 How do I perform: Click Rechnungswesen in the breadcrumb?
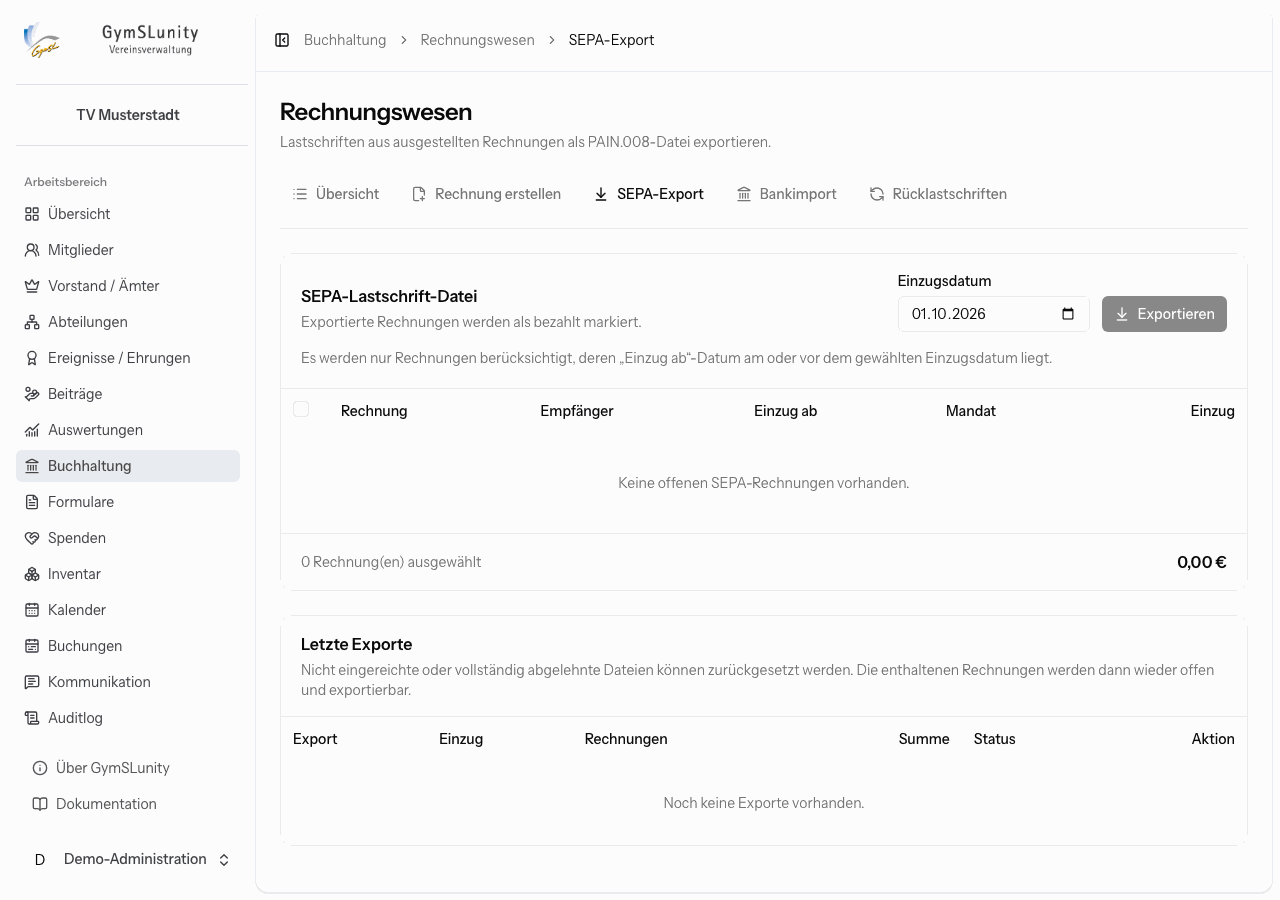477,40
